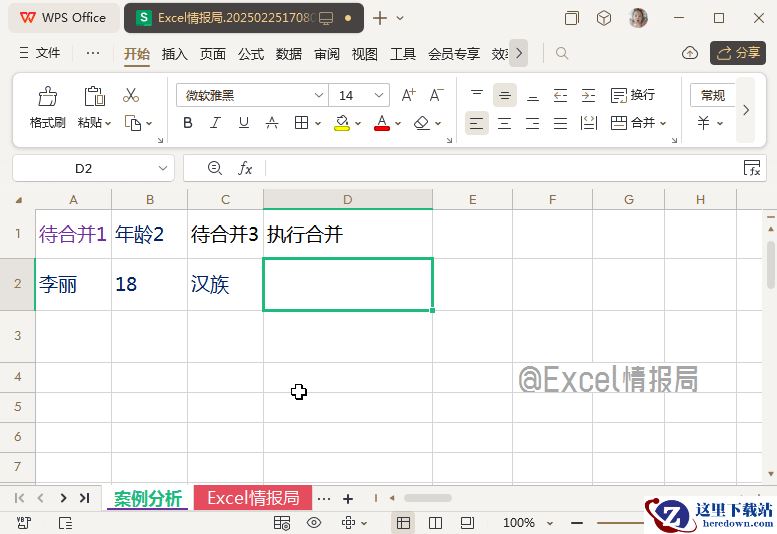Switch to 数据 ribbon tab

[x=289, y=53]
